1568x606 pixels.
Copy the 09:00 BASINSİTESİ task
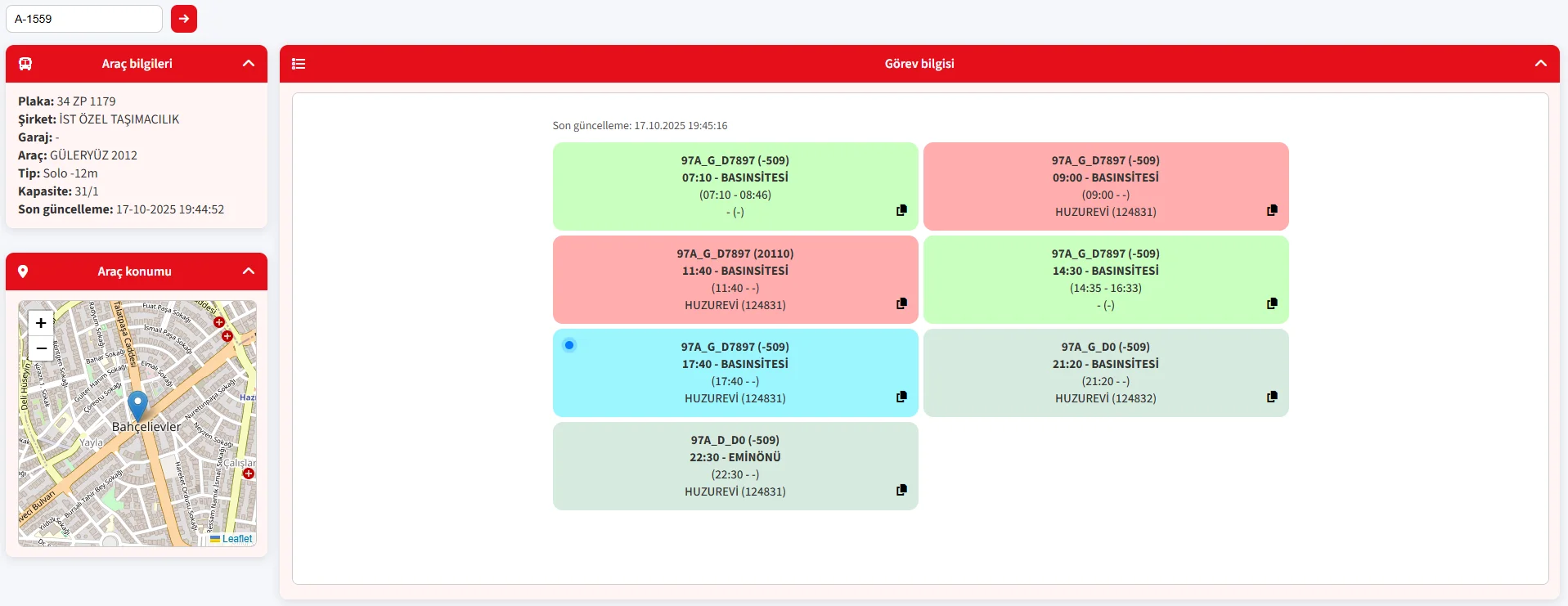point(1272,210)
